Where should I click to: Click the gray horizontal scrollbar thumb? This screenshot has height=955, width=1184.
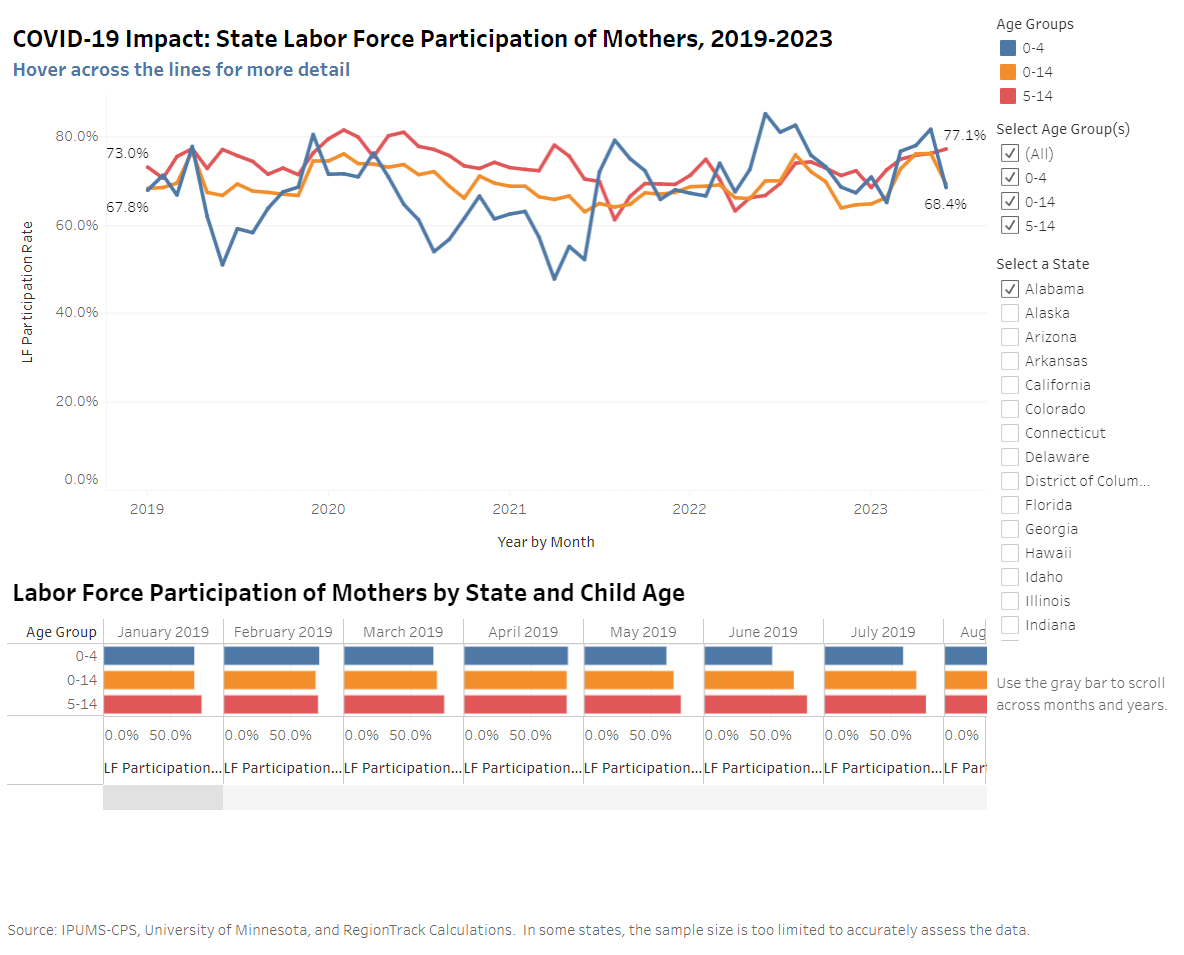163,797
